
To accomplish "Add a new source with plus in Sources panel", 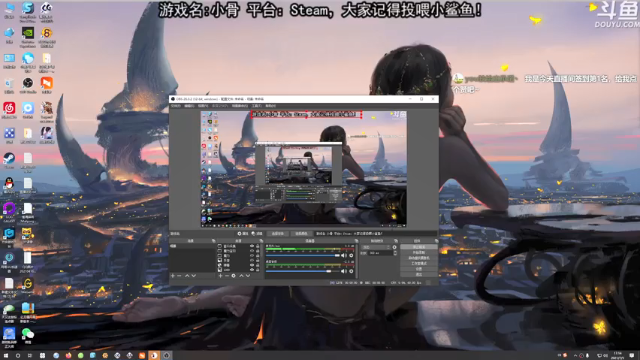I will (220, 276).
